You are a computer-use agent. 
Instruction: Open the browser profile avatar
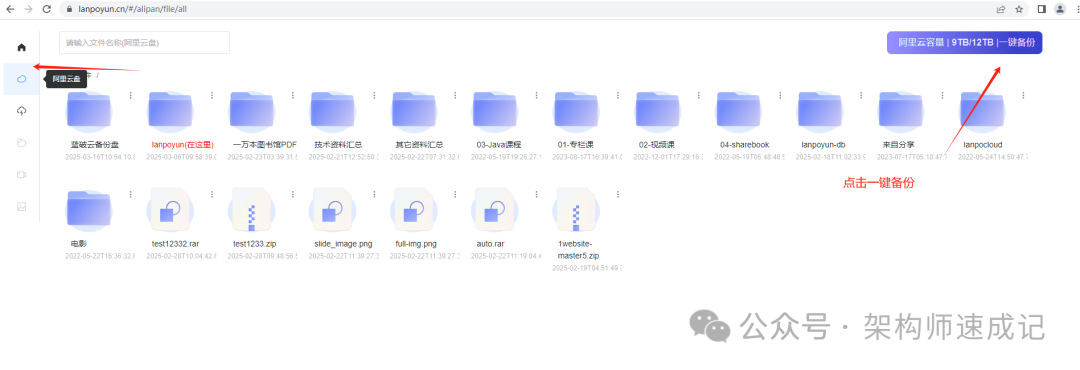pos(1060,9)
